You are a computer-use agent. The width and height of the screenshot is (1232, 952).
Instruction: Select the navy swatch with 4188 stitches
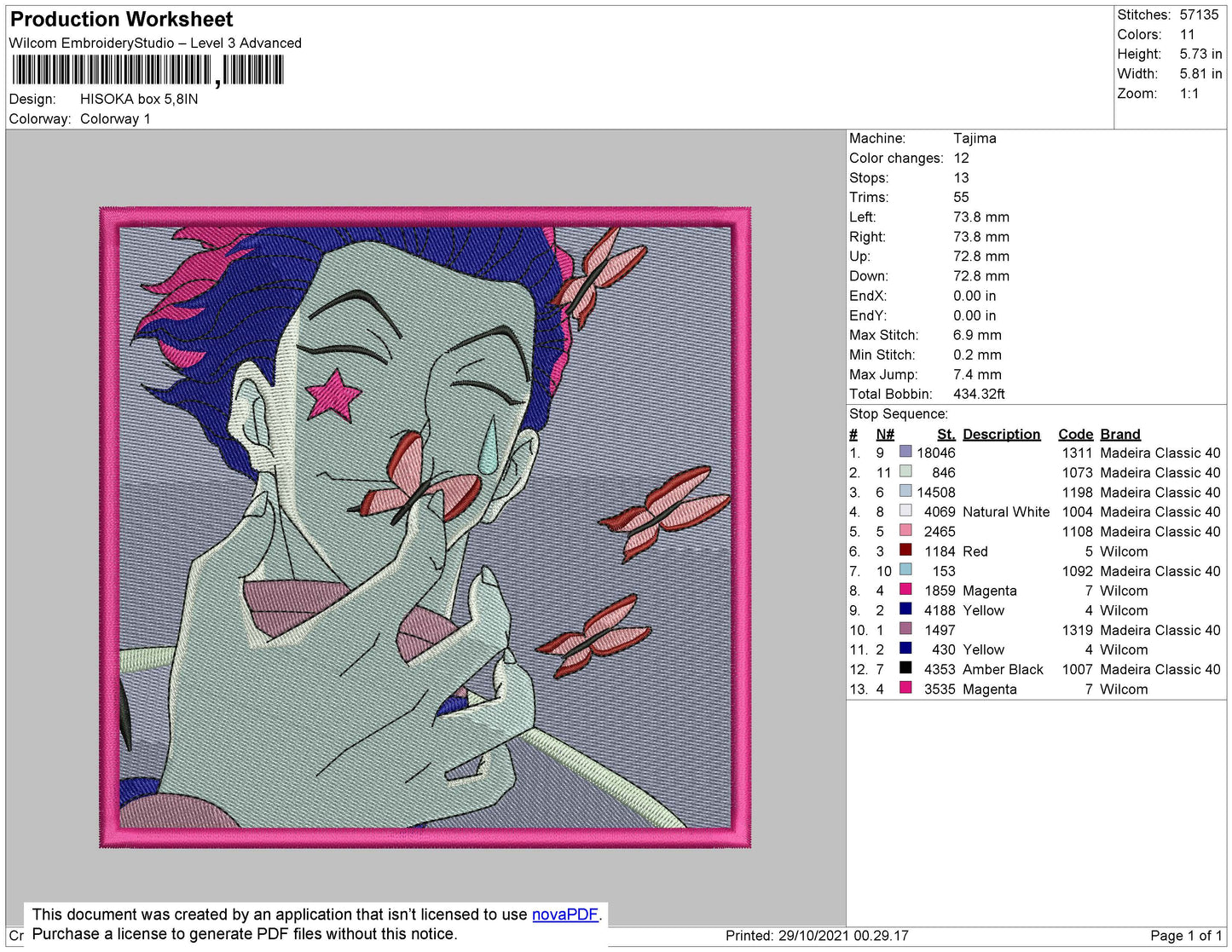click(905, 609)
